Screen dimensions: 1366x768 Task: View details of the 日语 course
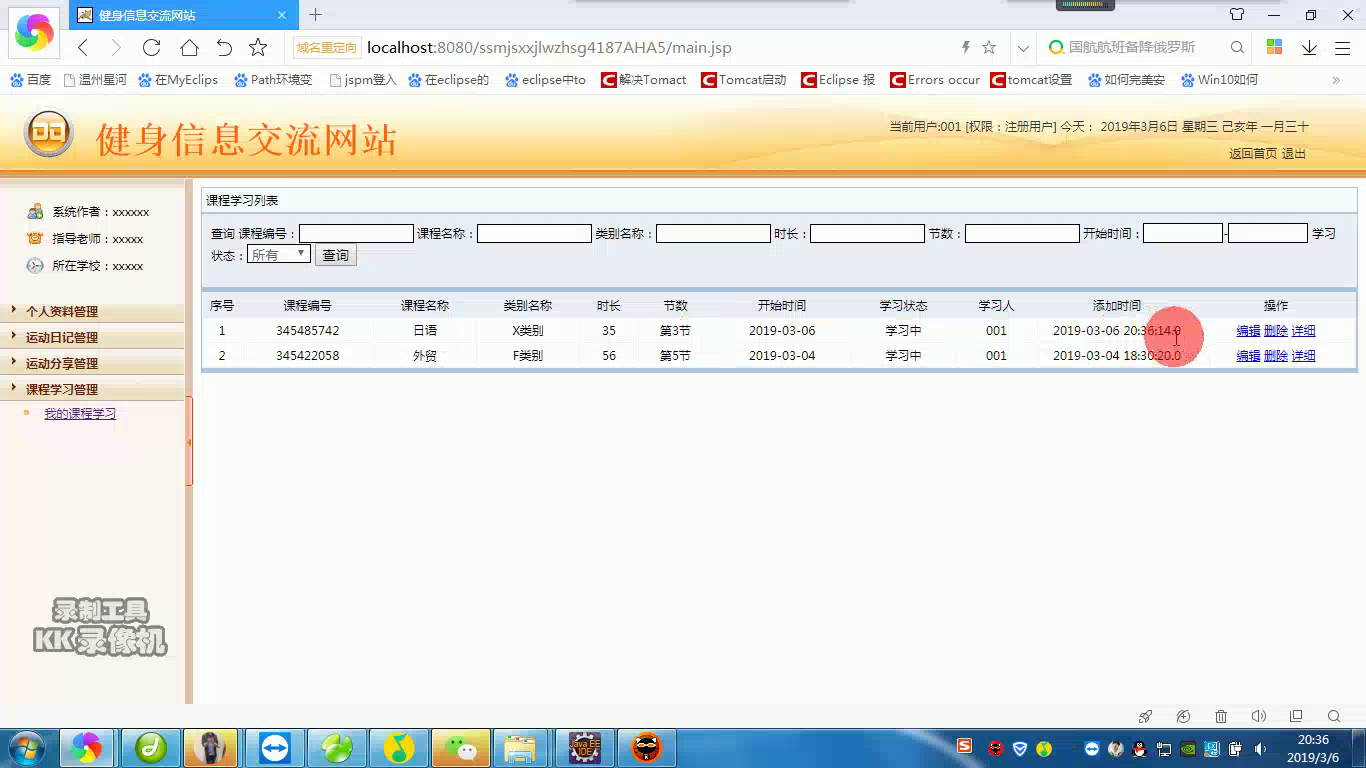click(x=1303, y=331)
